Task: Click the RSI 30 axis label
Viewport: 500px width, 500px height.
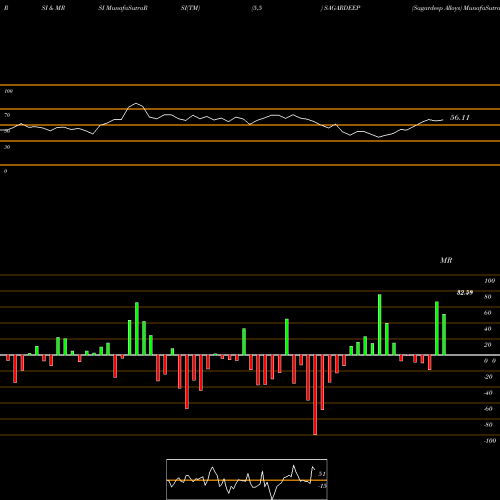Action: coord(7,147)
